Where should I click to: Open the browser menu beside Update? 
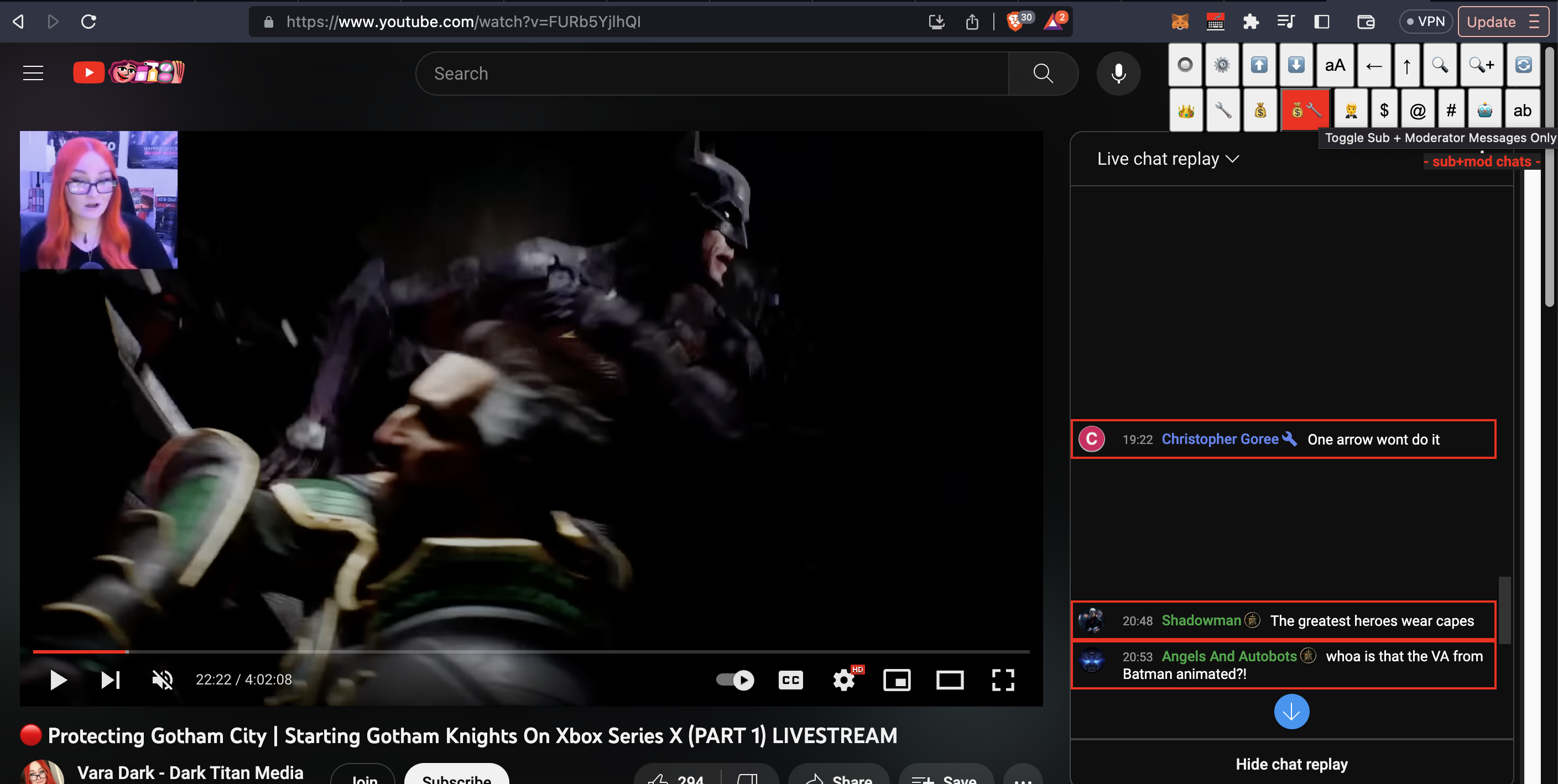click(1536, 21)
